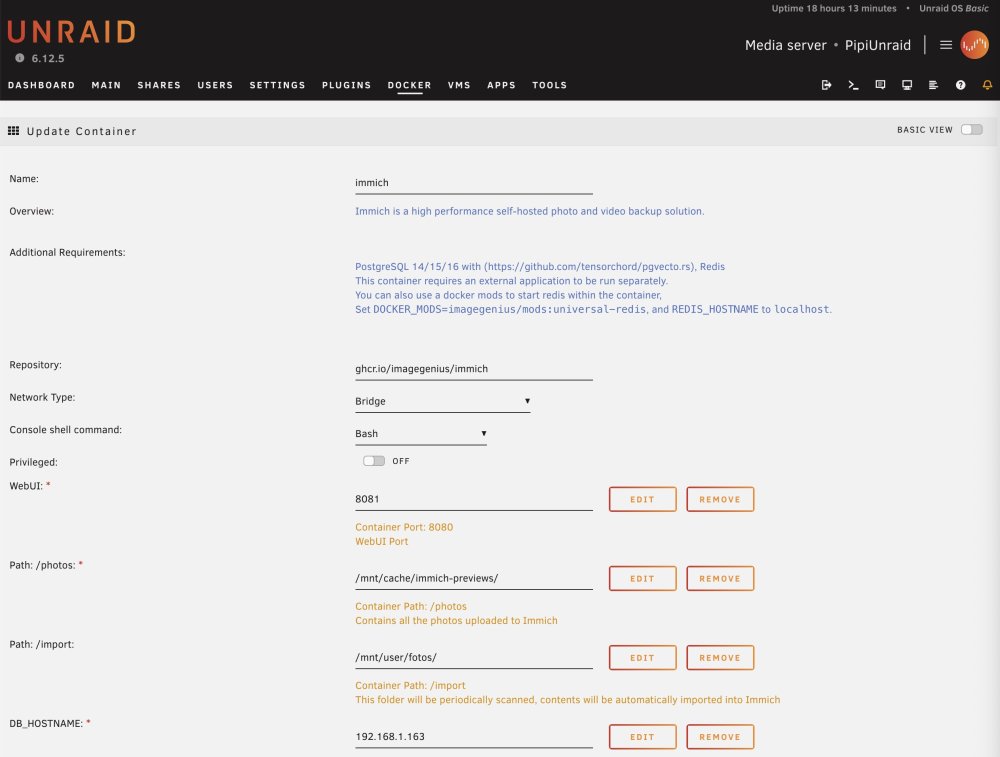1000x757 pixels.
Task: Toggle the Basic View switch
Action: 972,129
